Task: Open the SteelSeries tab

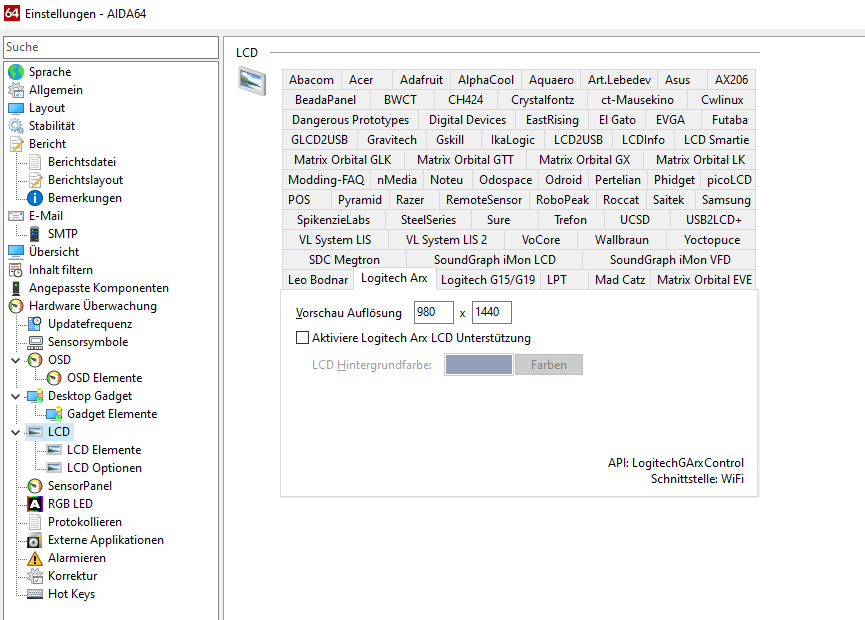Action: click(x=428, y=220)
